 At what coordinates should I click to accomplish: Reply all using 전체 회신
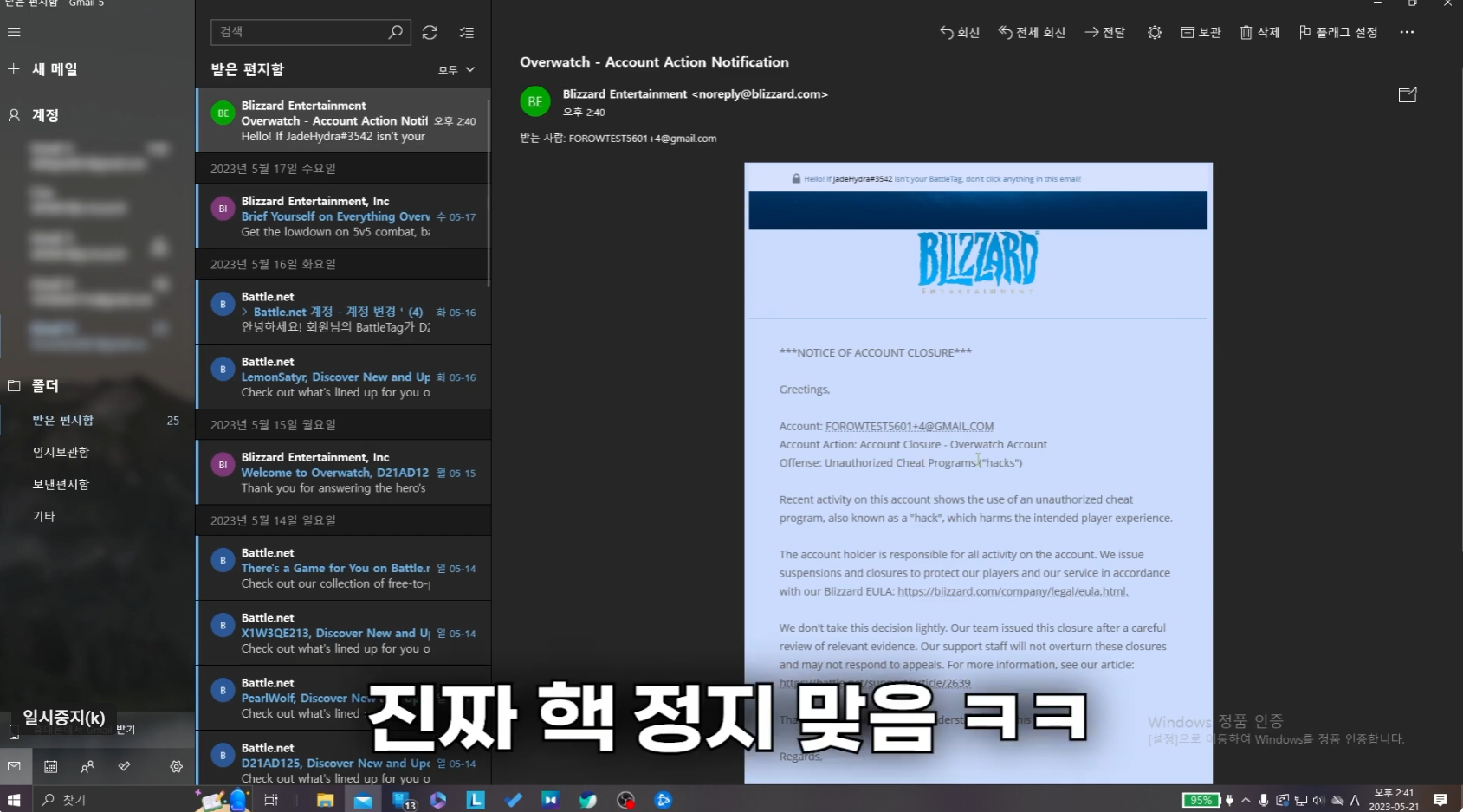coord(1032,32)
